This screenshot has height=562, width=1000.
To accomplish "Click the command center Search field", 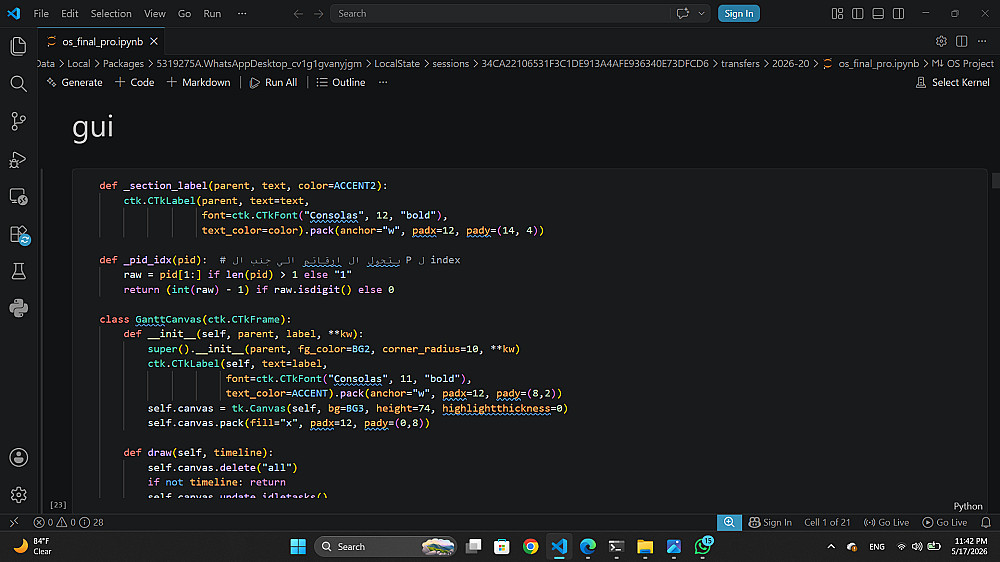I will pyautogui.click(x=500, y=13).
